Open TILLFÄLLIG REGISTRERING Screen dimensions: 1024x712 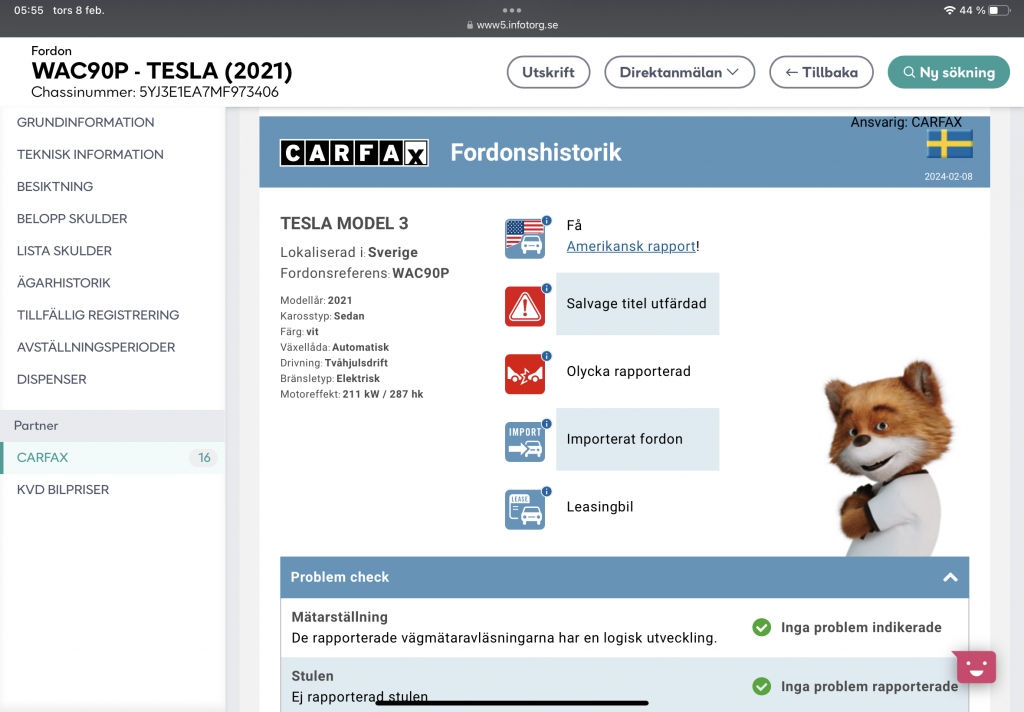(98, 315)
